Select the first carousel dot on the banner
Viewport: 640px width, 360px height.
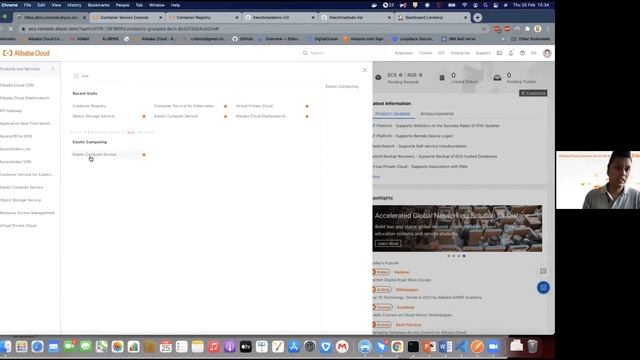point(449,256)
